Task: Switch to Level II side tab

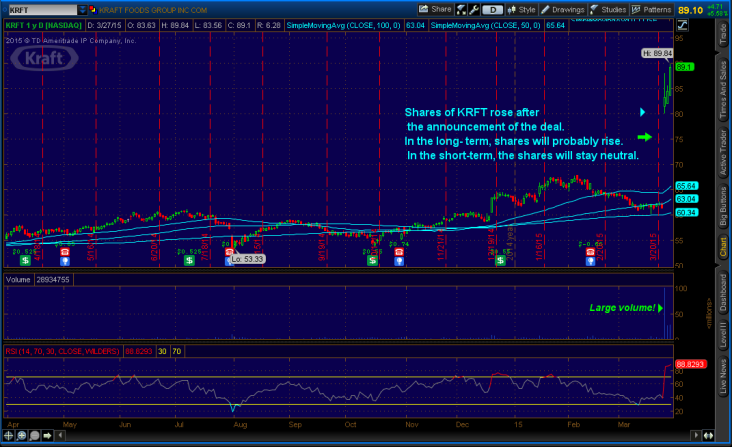Action: [723, 335]
